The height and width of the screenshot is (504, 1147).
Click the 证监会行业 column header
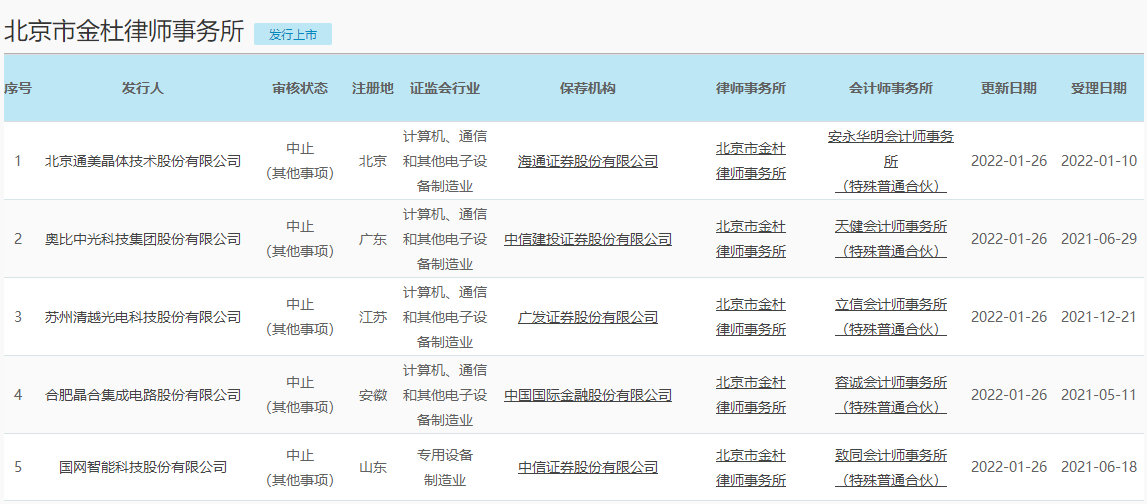(x=445, y=89)
